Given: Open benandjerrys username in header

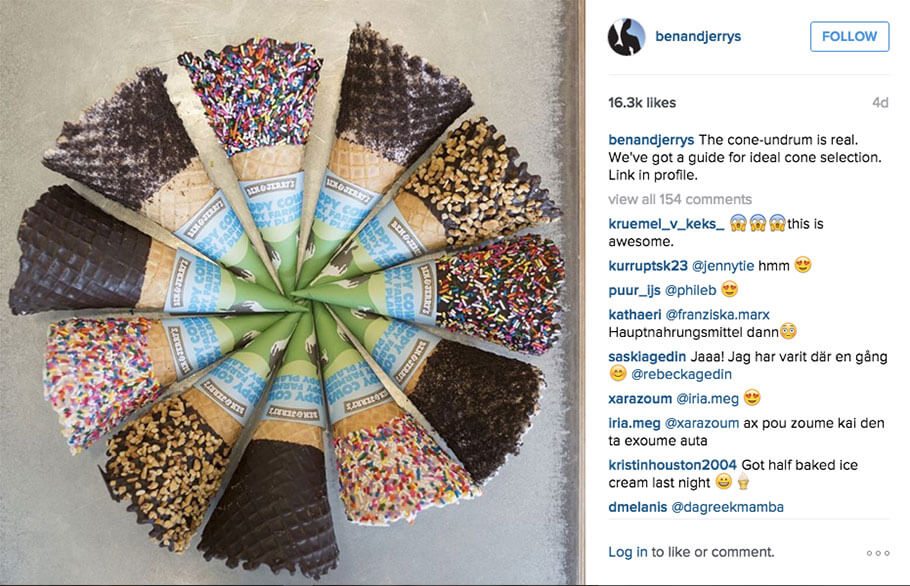Looking at the screenshot, I should pyautogui.click(x=698, y=36).
